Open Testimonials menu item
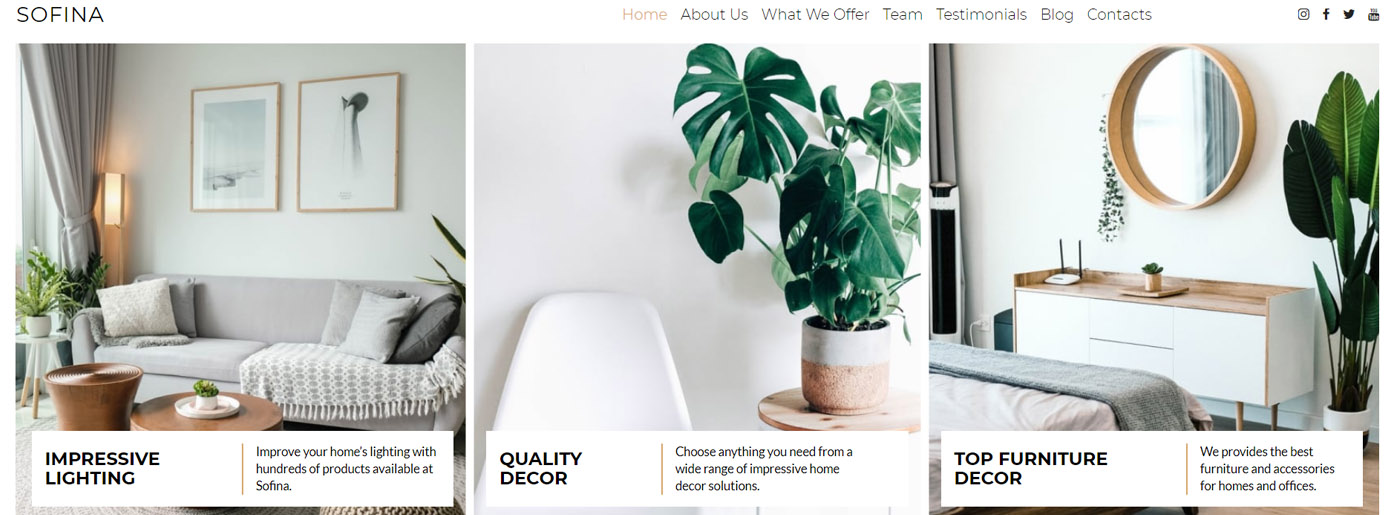The height and width of the screenshot is (515, 1400). coord(981,14)
